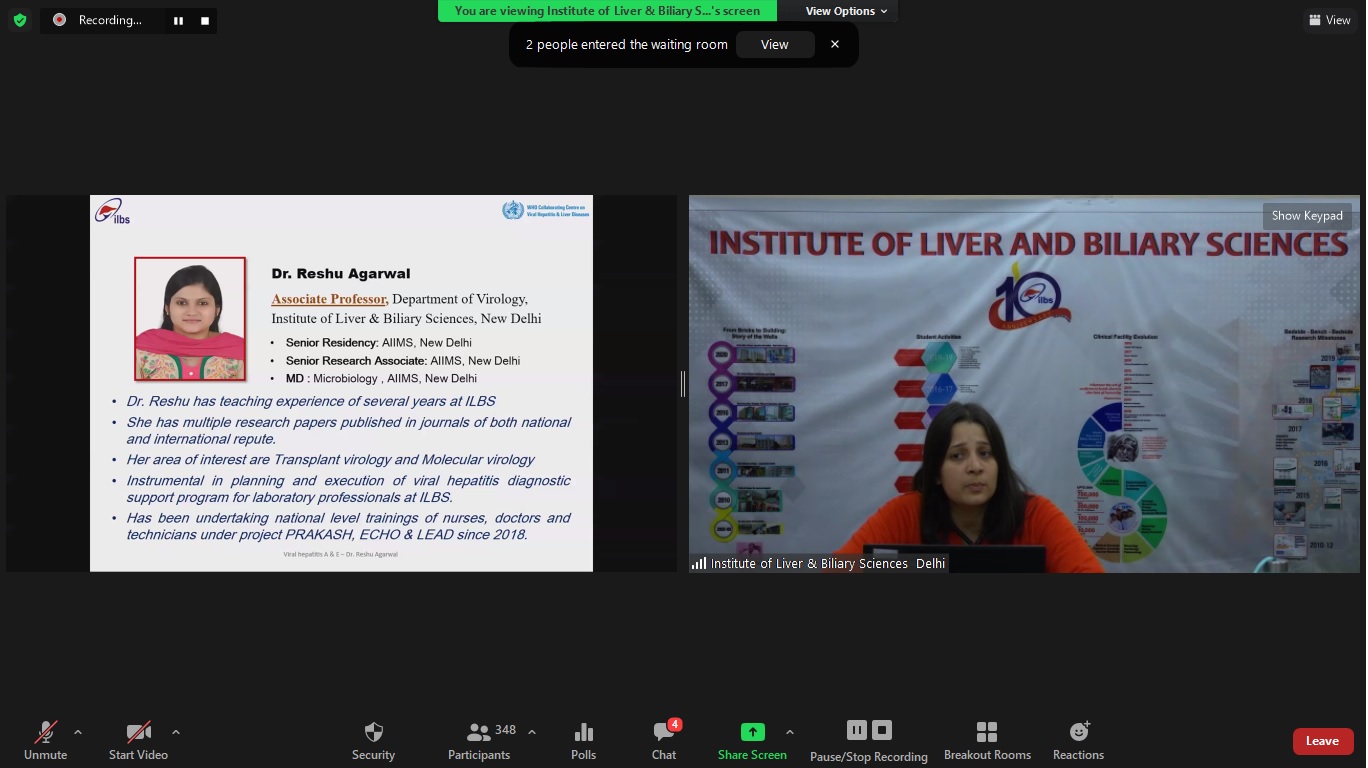
Task: Open the Polls icon
Action: click(584, 741)
